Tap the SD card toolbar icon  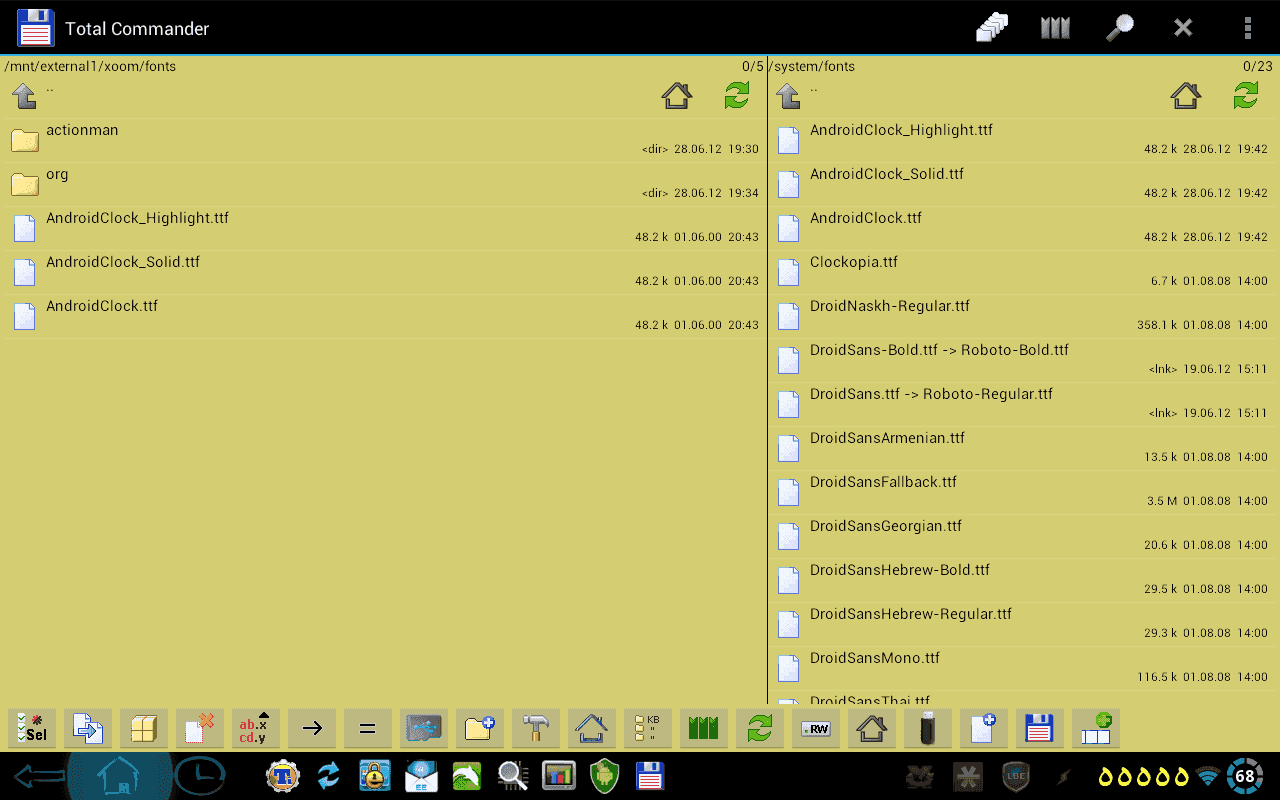(424, 729)
